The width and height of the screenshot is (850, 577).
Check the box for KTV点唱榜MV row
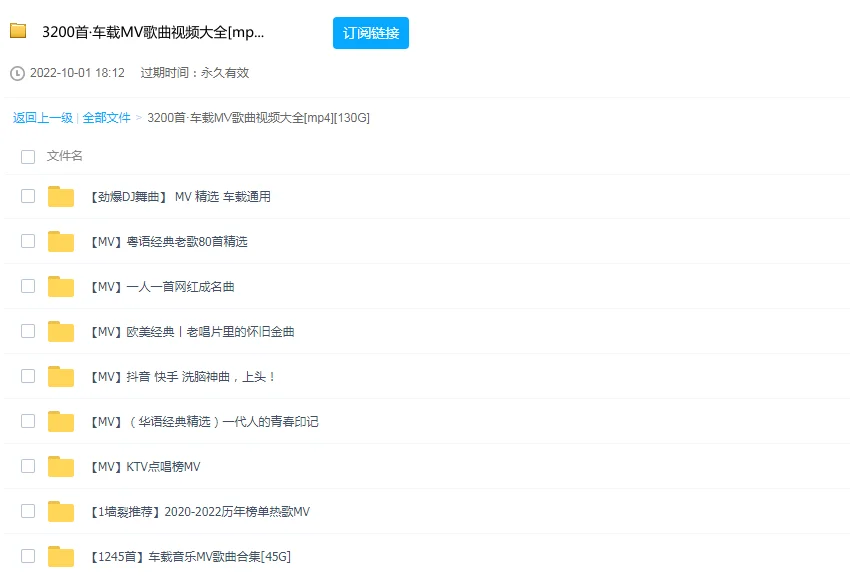27,466
